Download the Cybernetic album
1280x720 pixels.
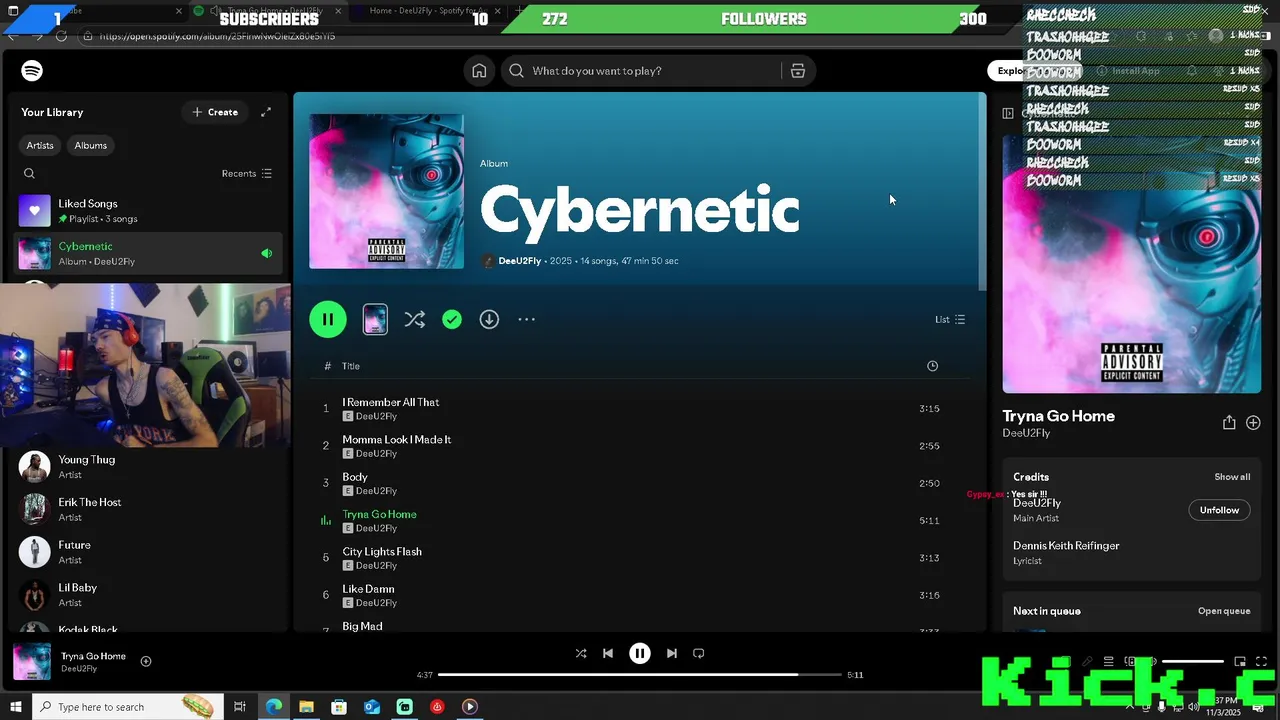coord(489,319)
